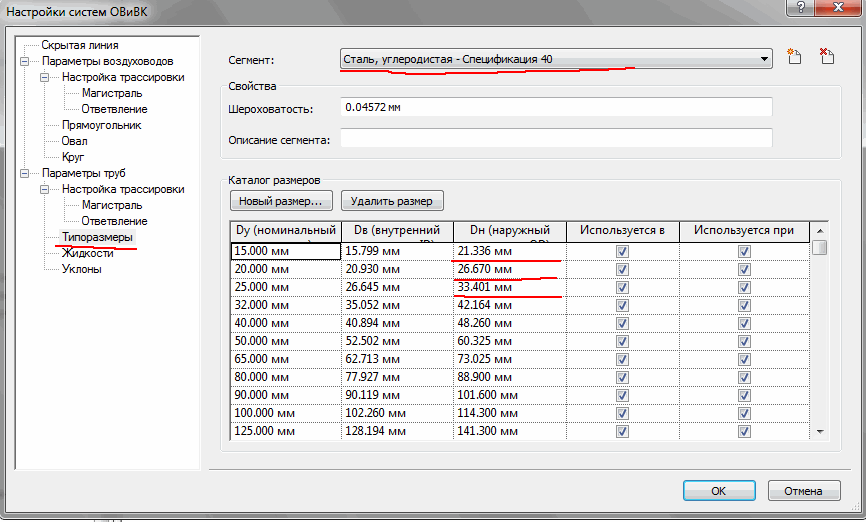Select Уклоны in the tree
866x522 pixels.
pos(81,270)
